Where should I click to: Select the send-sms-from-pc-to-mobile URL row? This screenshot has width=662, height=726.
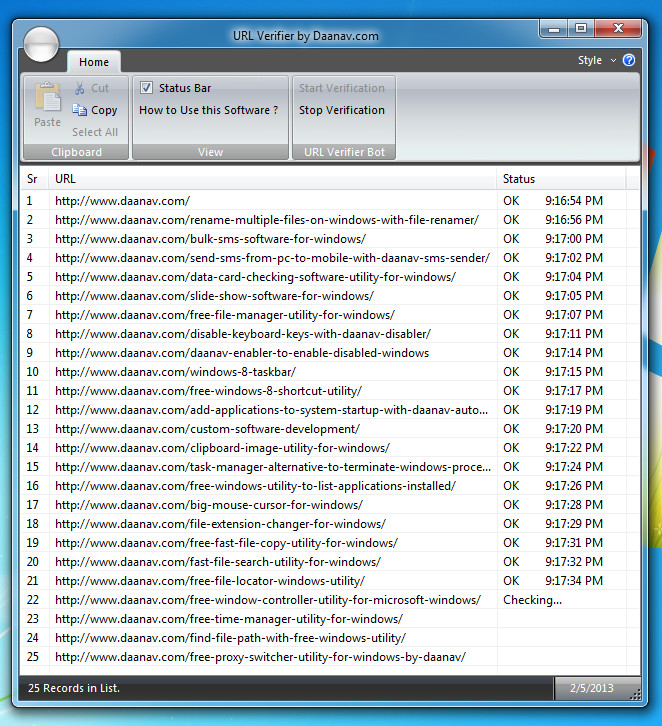[x=330, y=258]
